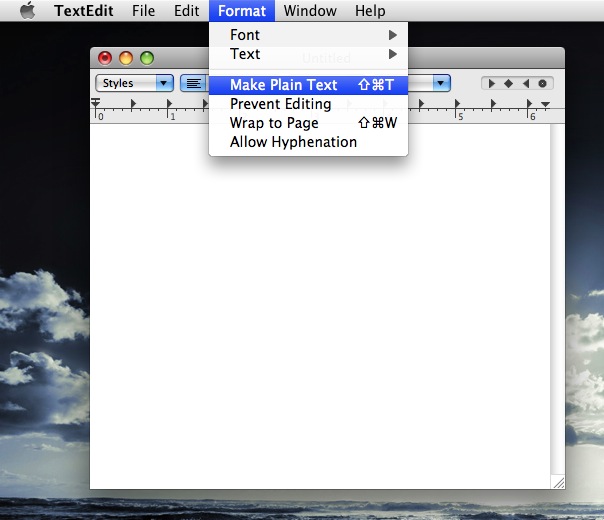Image resolution: width=604 pixels, height=520 pixels.
Task: Choose Make Plain Text
Action: (309, 85)
